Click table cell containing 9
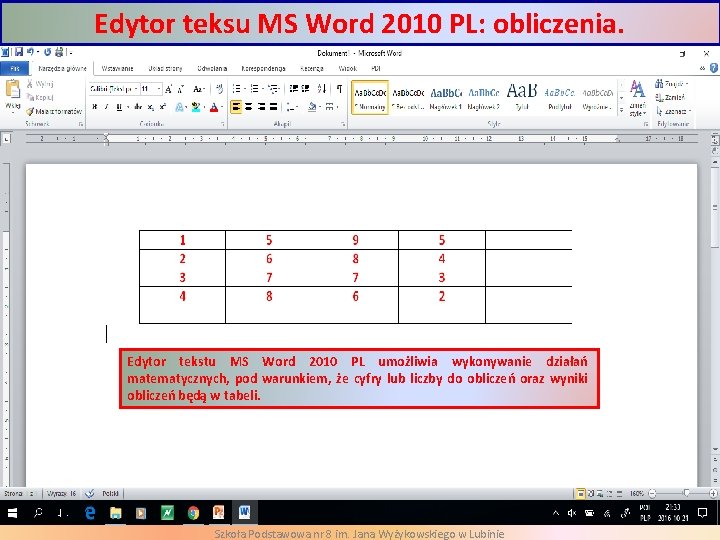The height and width of the screenshot is (540, 720). (x=355, y=240)
